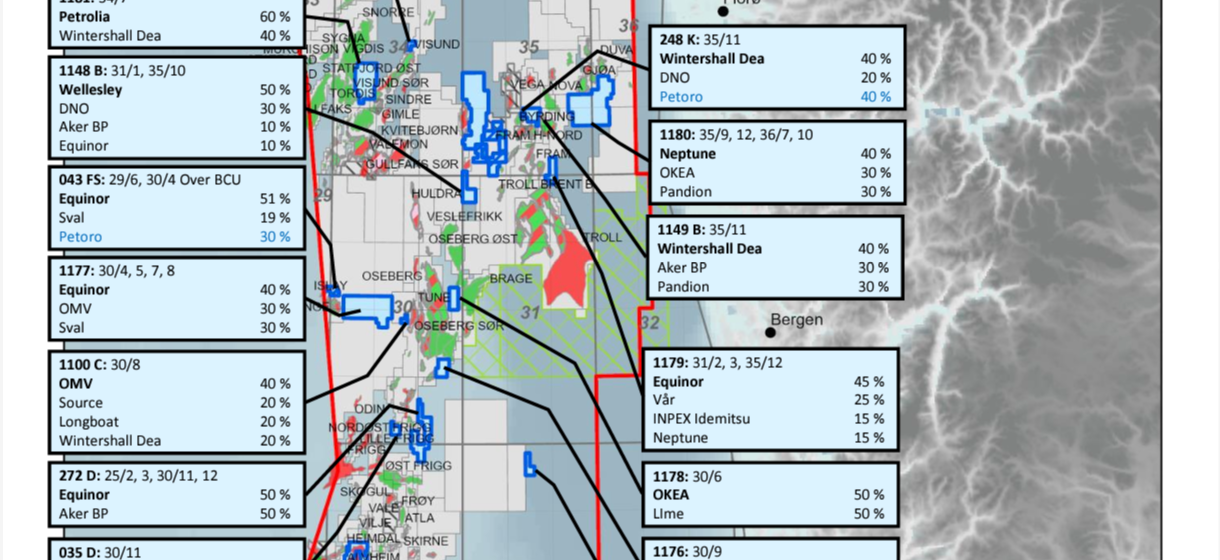Click the '1177: 30/4, 5, 7, 8' heading
Screen dimensions: 1220x560
[116, 271]
